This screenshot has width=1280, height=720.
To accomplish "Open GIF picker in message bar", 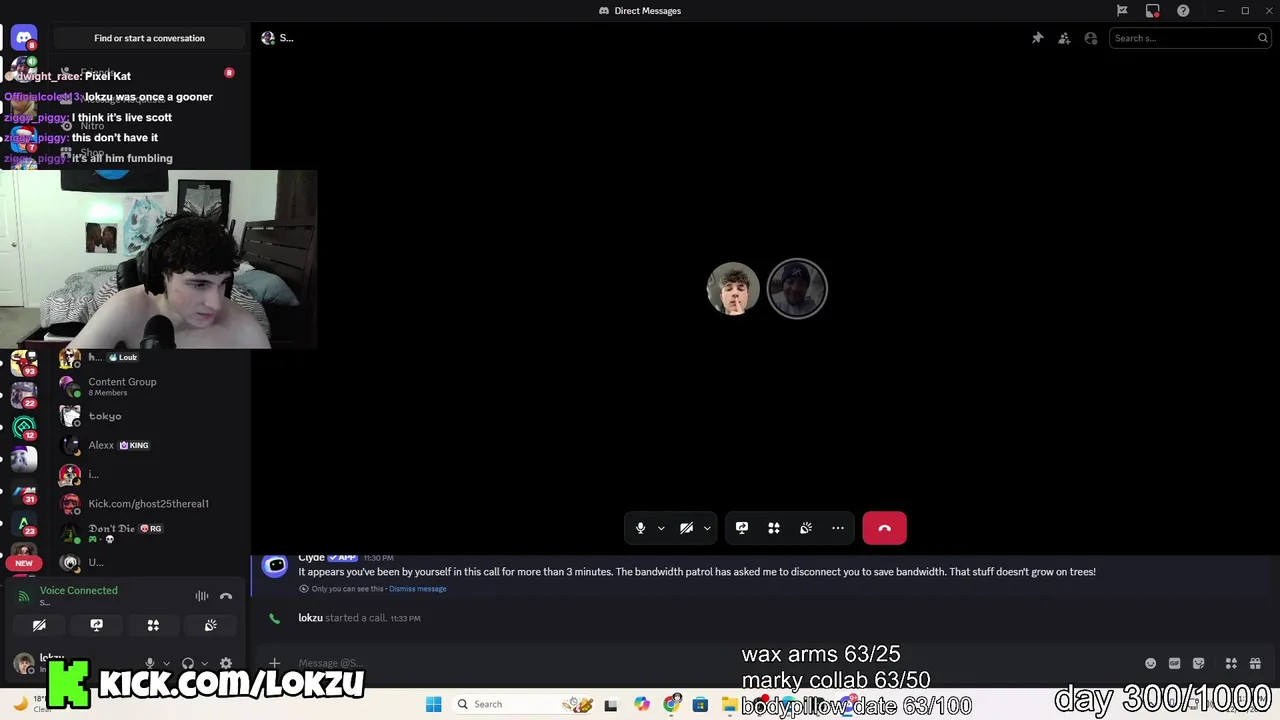I will click(1175, 663).
